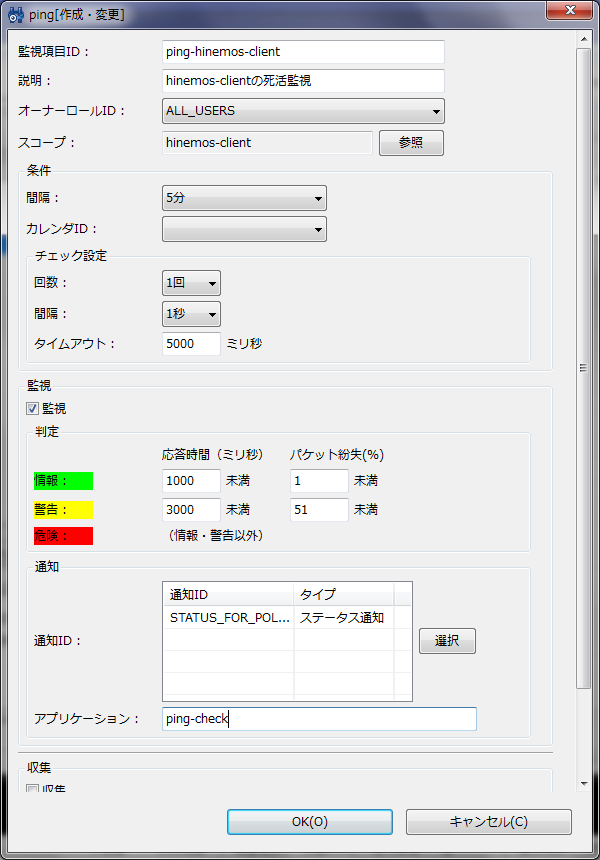
Task: Click the 監視項目ID field with ping-hinemos-client
Action: click(303, 52)
